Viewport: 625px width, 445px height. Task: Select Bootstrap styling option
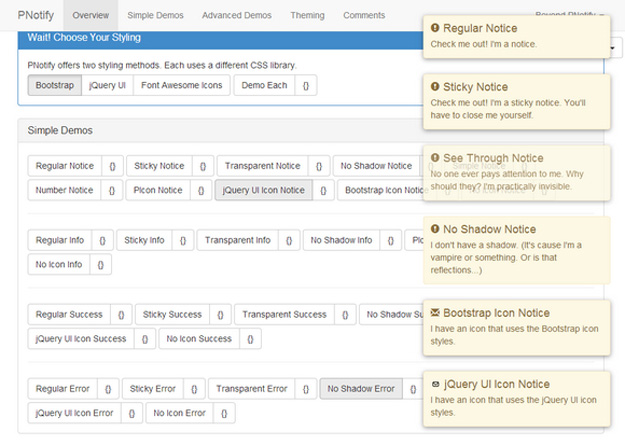54,86
